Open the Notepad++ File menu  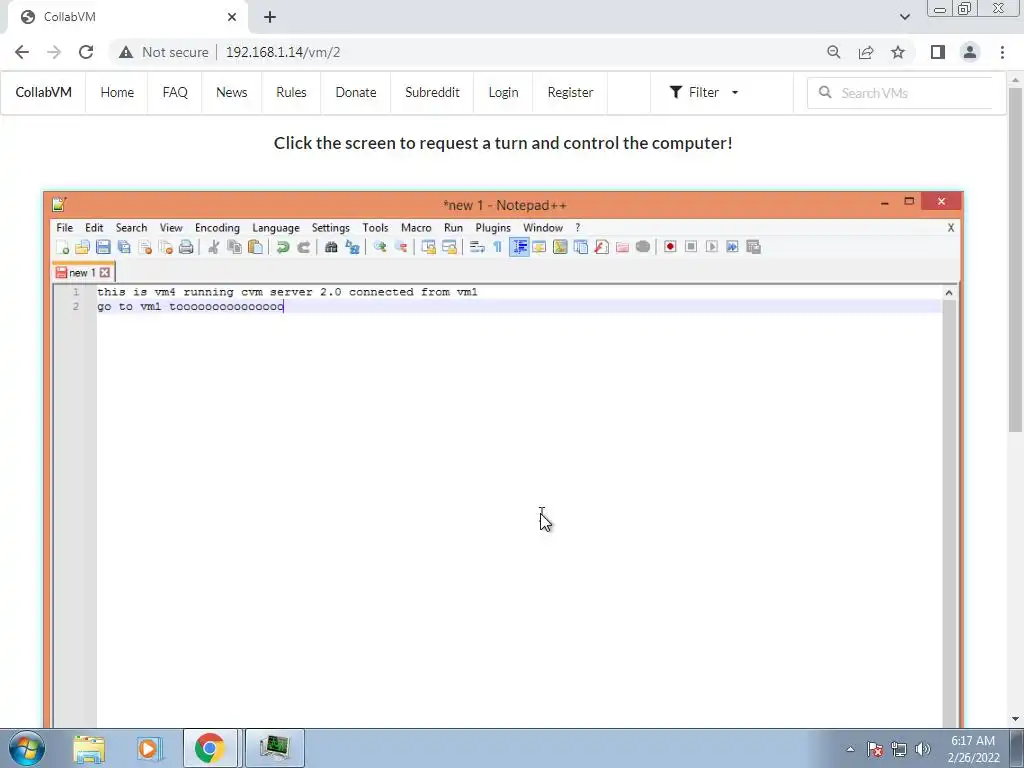click(65, 228)
